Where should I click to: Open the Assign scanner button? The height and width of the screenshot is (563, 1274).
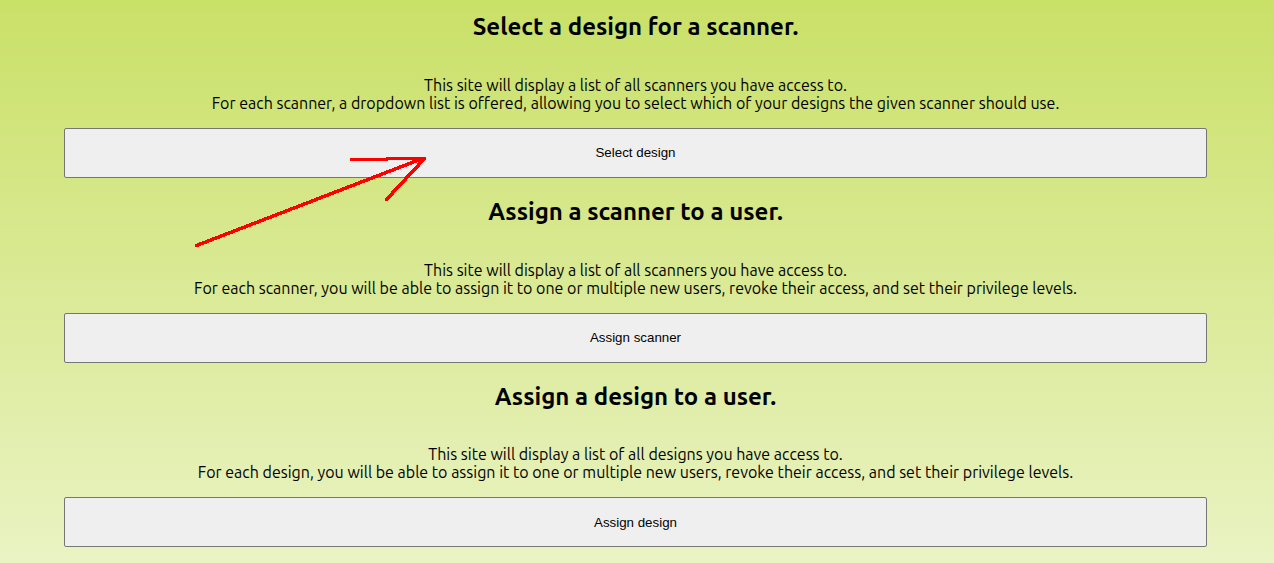(635, 338)
